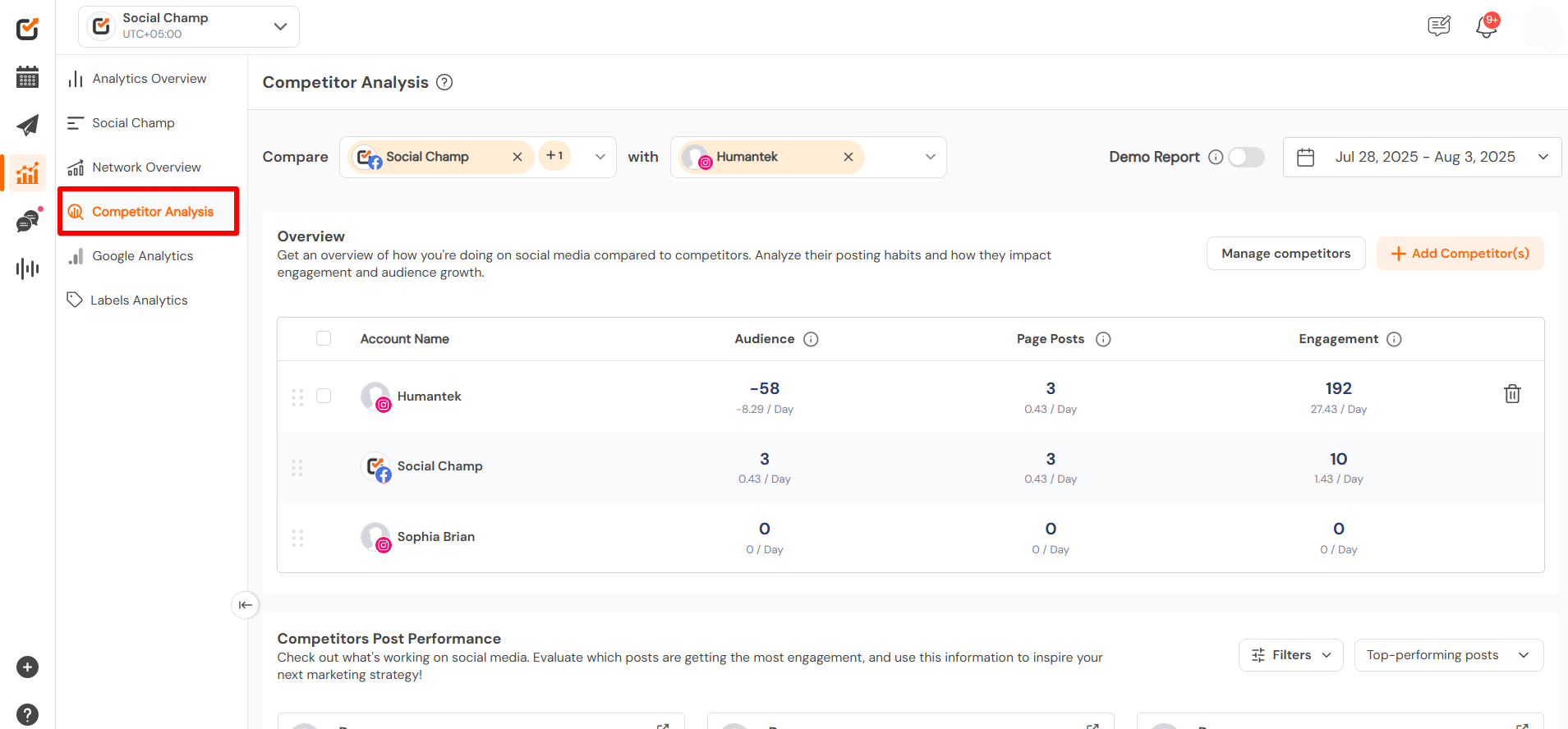
Task: Remove Social Champ chip from Compare field
Action: tap(517, 157)
